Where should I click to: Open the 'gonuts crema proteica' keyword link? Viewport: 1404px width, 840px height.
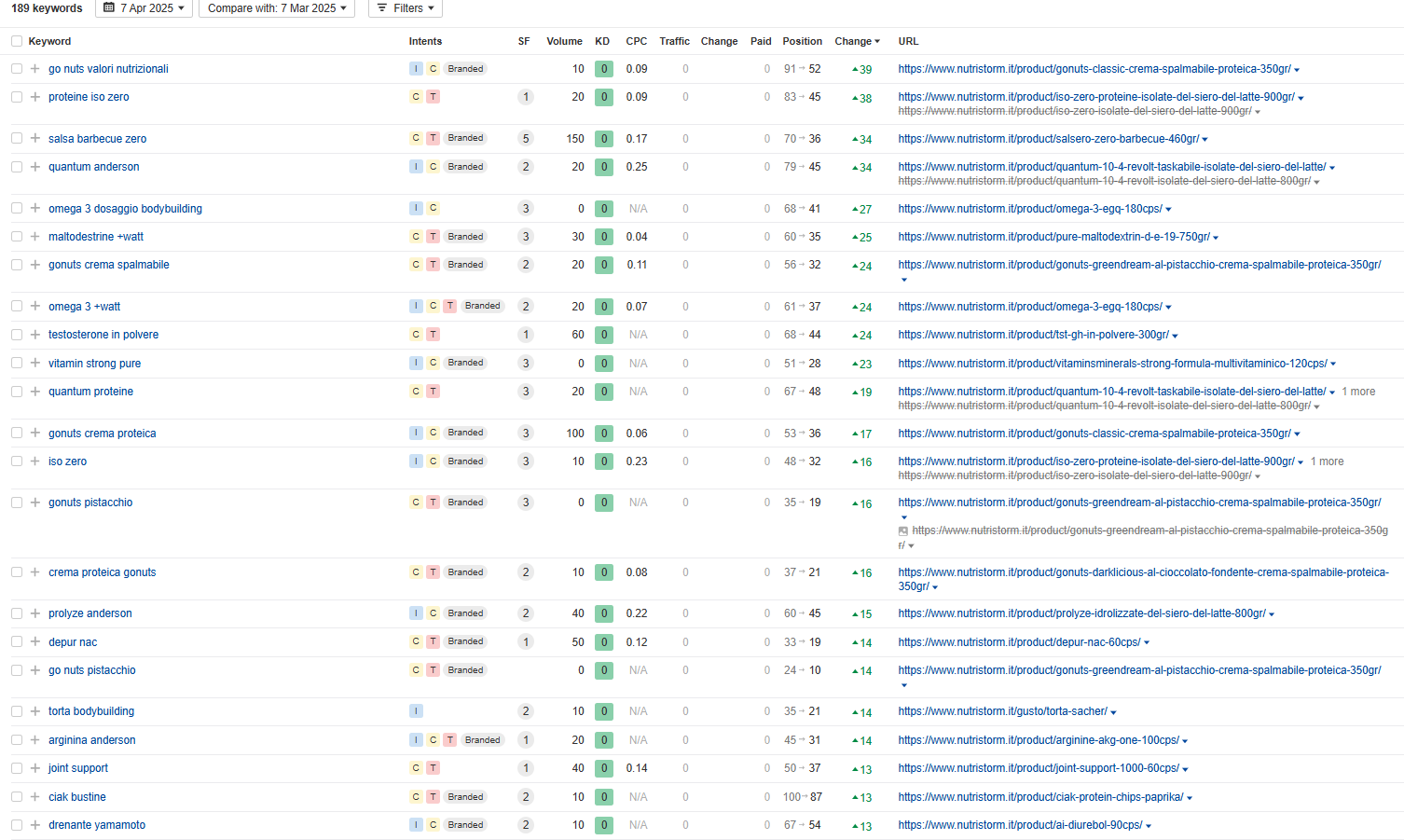tap(103, 434)
